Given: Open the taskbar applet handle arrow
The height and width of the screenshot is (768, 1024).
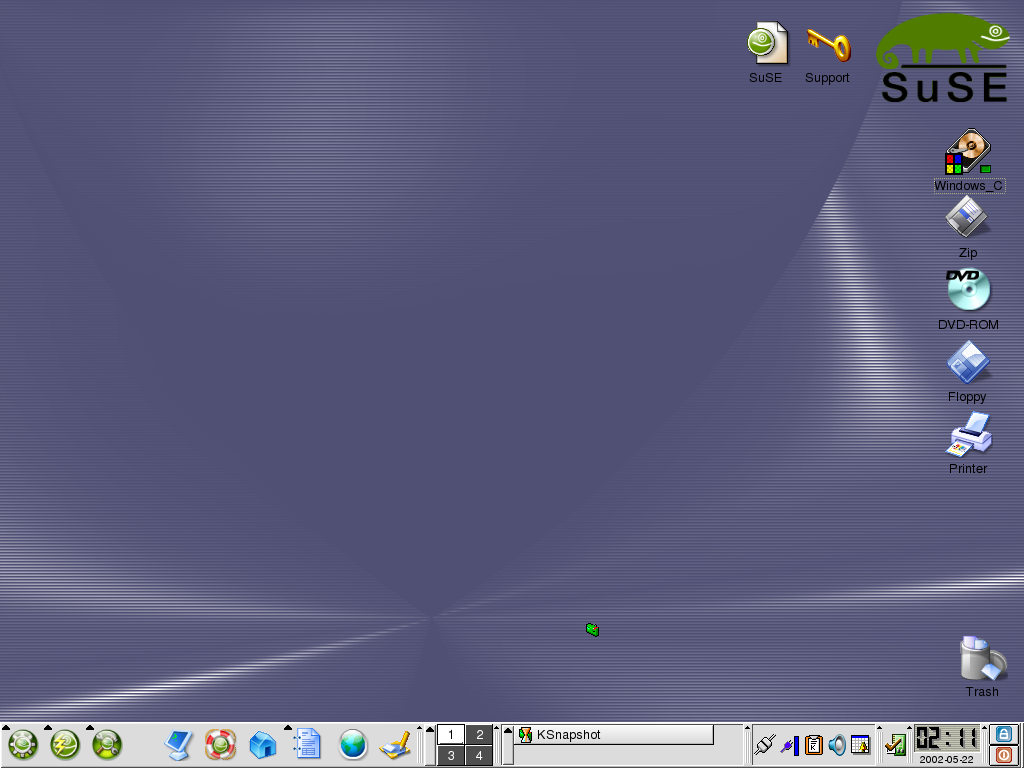Looking at the screenshot, I should (x=496, y=728).
